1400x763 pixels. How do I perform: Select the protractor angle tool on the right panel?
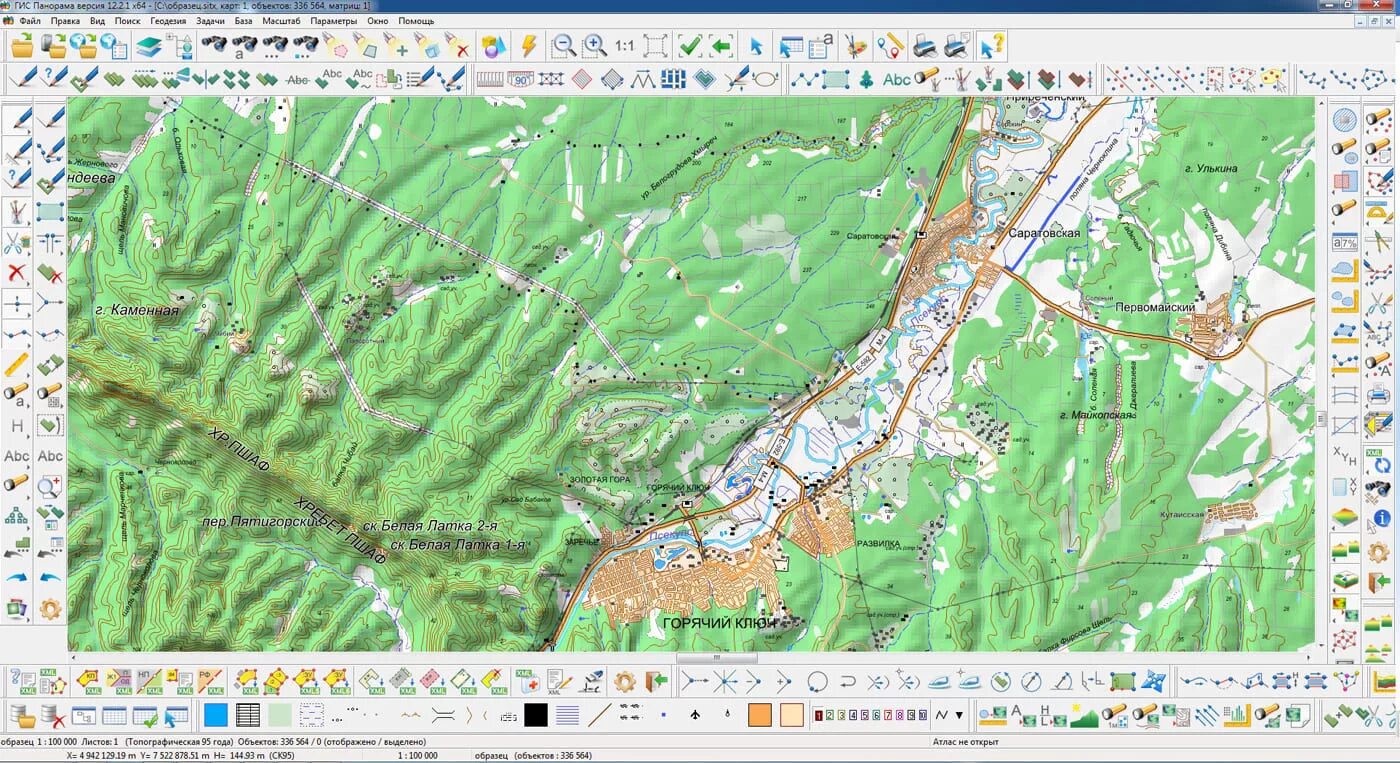click(1379, 211)
